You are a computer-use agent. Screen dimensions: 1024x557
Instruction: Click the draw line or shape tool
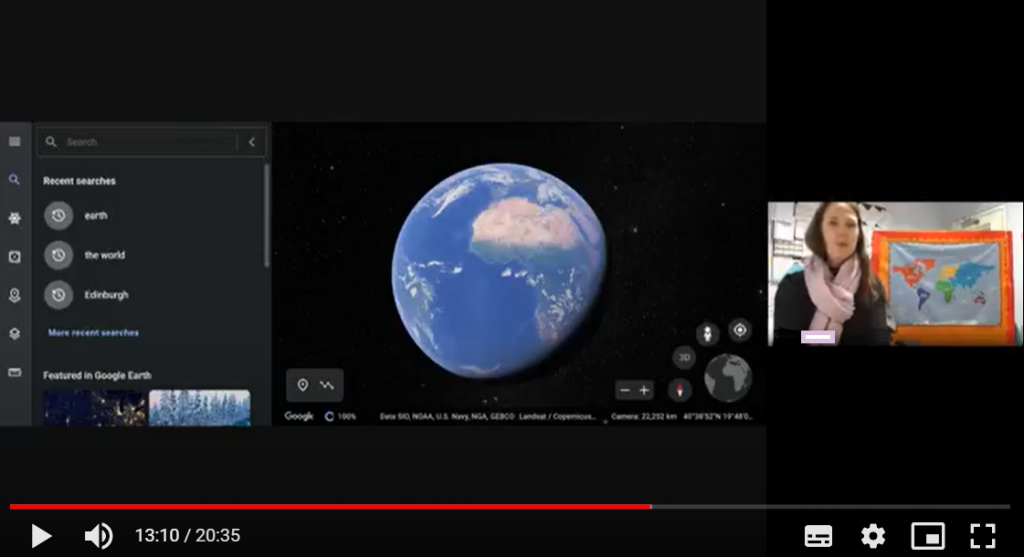click(327, 385)
